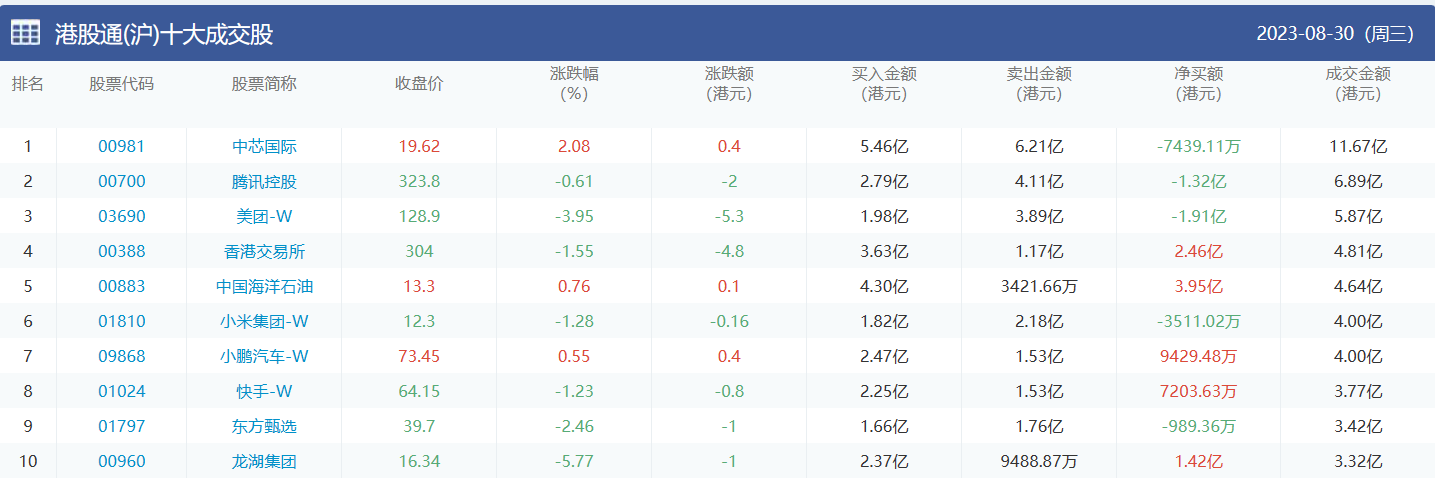Select the 中国海洋石油 stock name
The image size is (1435, 478).
click(264, 286)
